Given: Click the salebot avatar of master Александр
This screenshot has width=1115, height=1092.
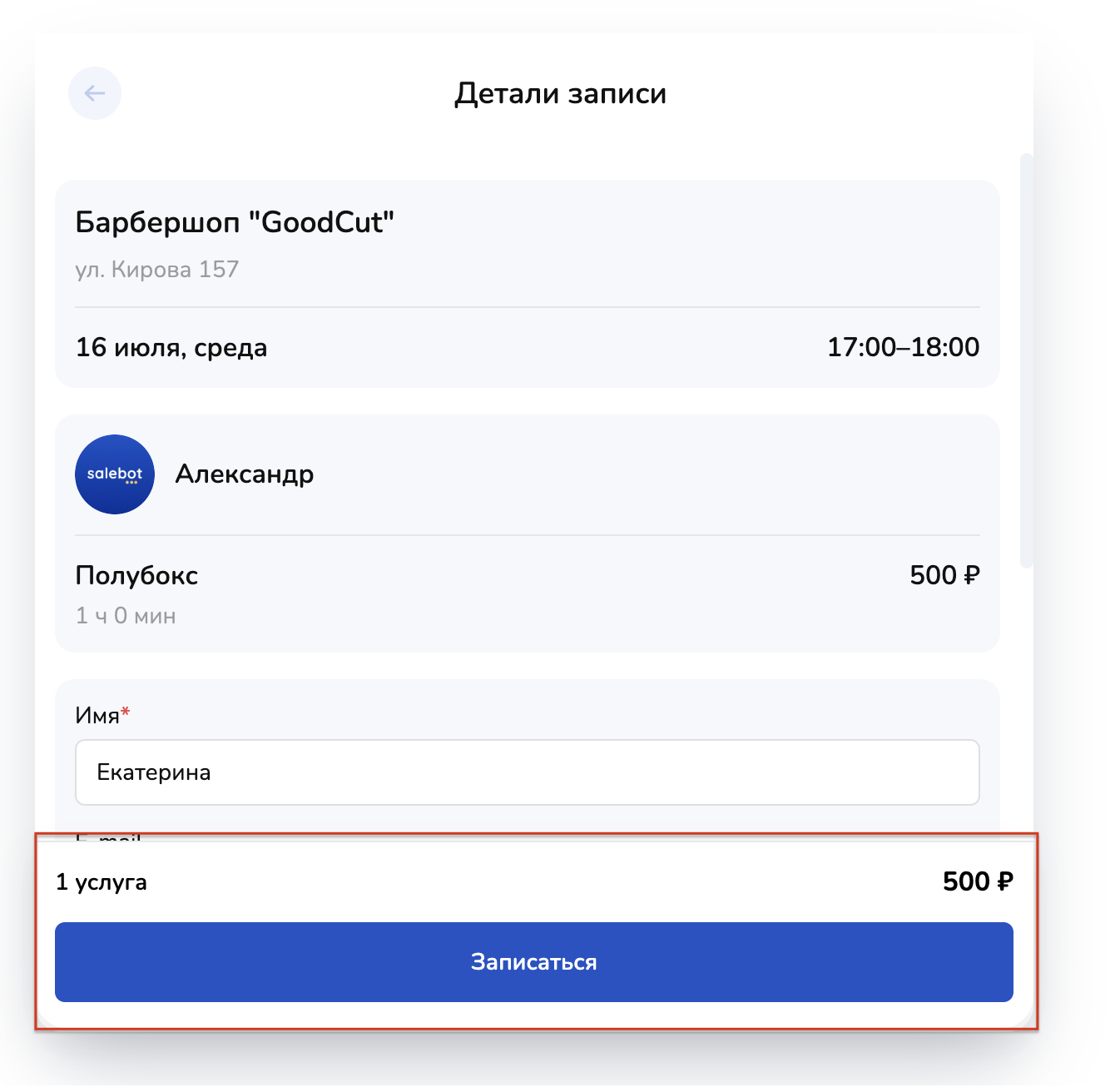Looking at the screenshot, I should pos(115,474).
